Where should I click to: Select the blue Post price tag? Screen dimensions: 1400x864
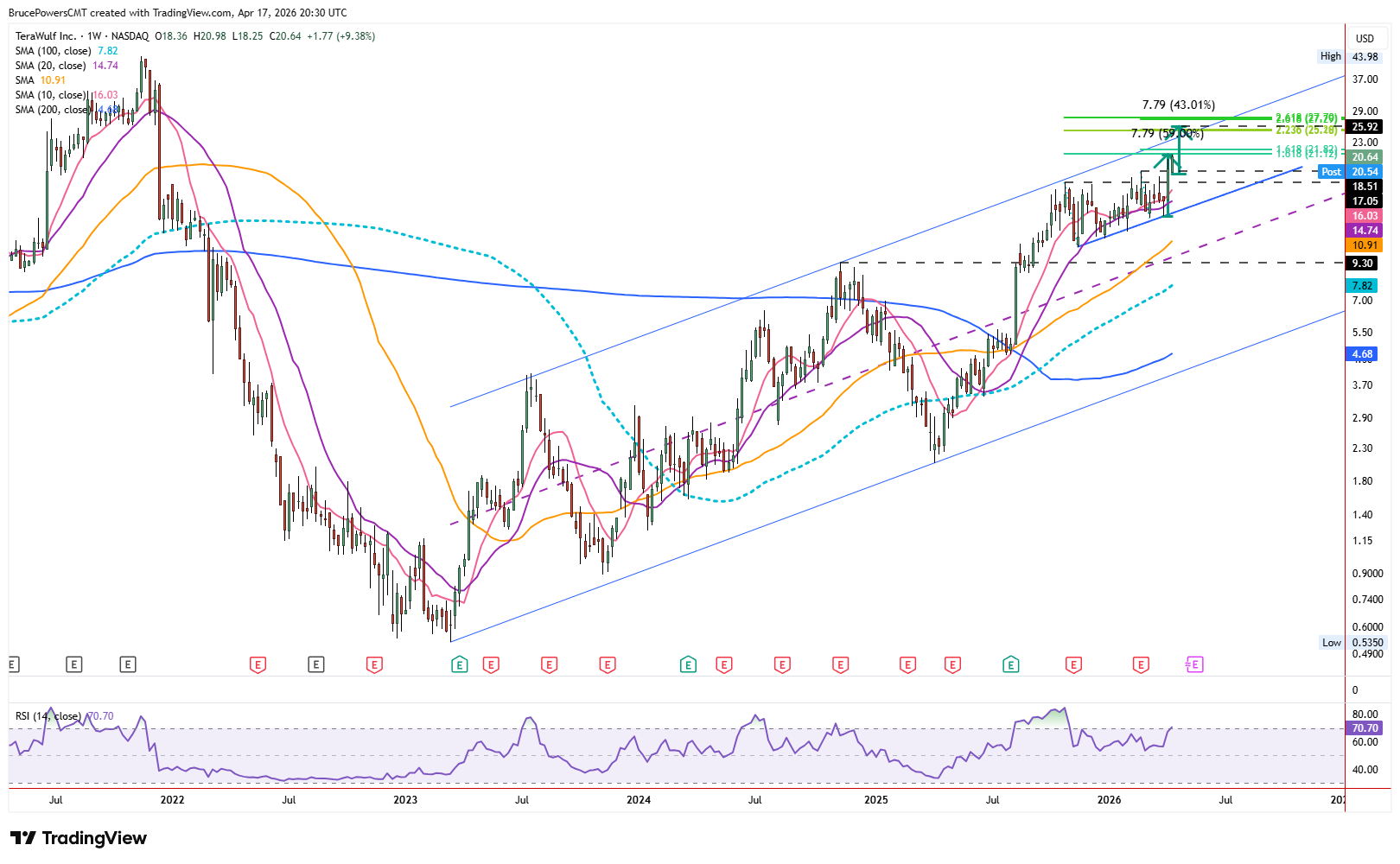click(1331, 172)
